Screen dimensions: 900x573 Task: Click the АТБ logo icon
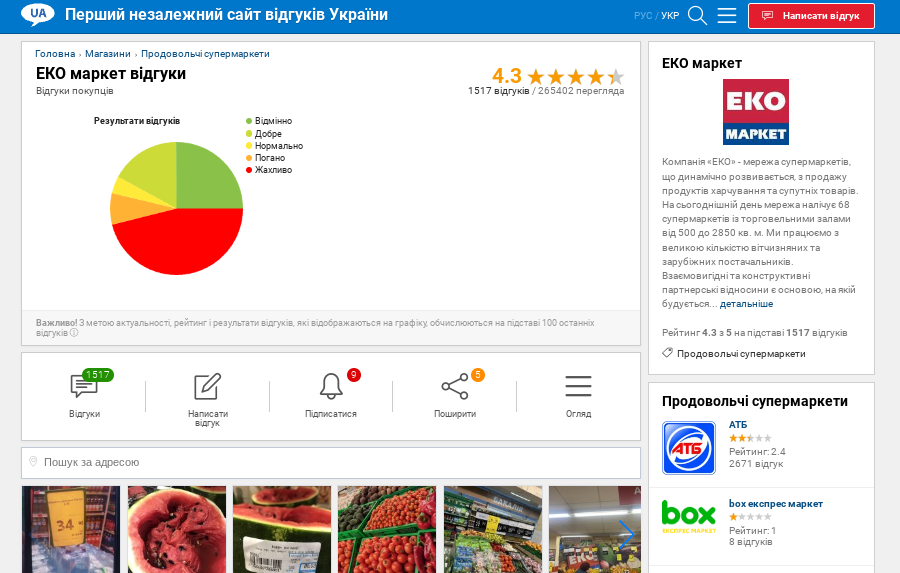coord(689,448)
